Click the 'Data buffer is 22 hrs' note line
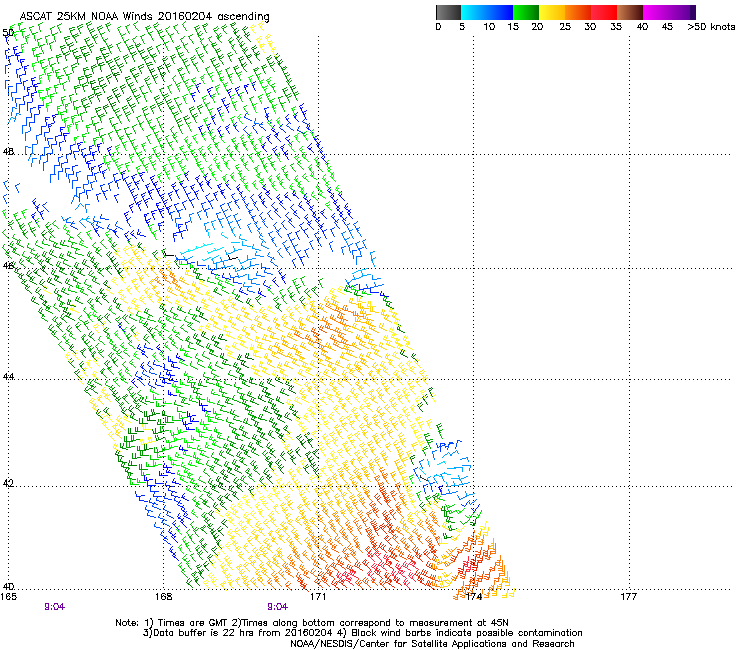This screenshot has height=650, width=740. (x=362, y=633)
